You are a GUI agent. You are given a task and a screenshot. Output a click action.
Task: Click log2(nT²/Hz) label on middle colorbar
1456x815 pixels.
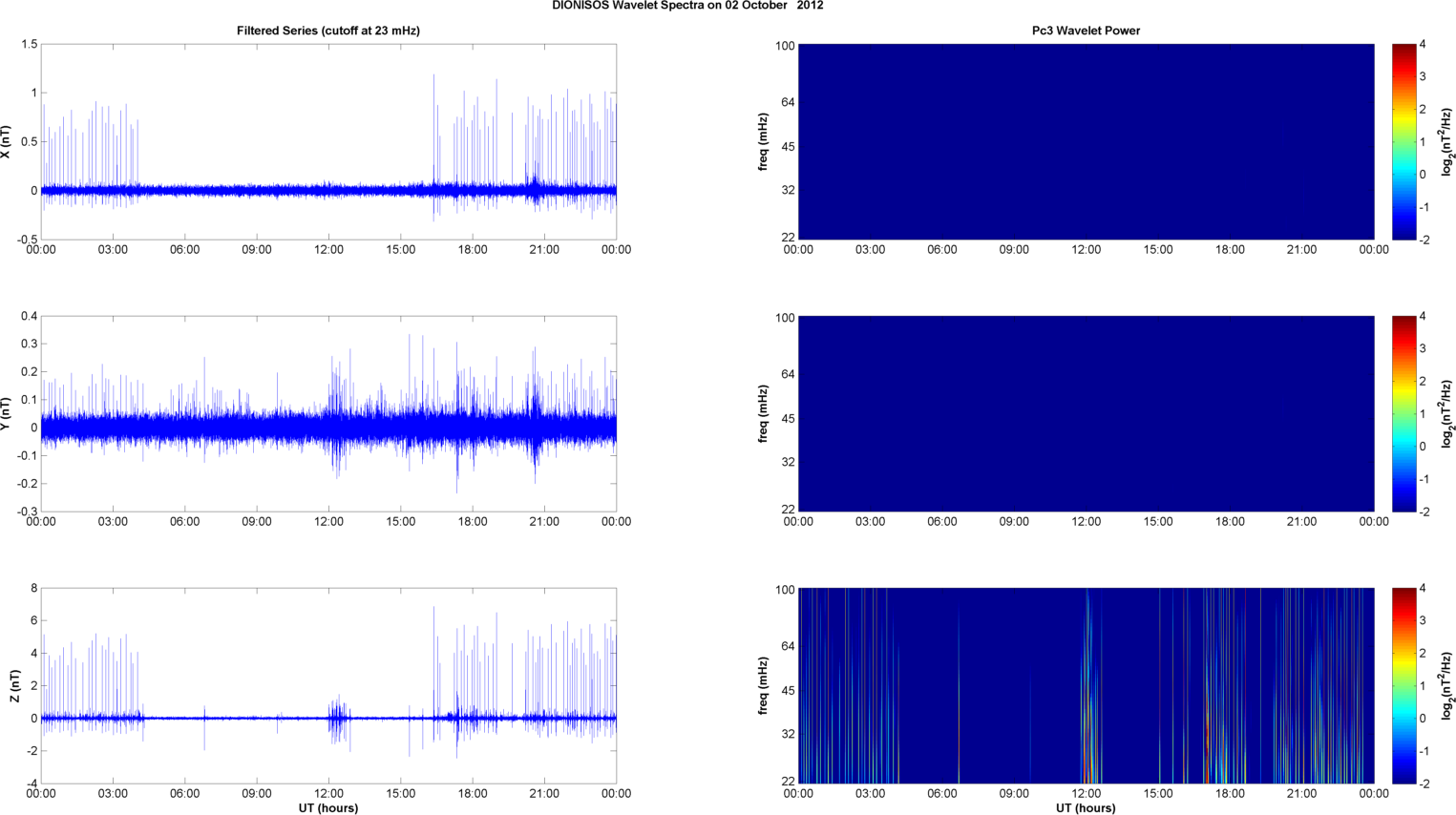click(x=1447, y=413)
